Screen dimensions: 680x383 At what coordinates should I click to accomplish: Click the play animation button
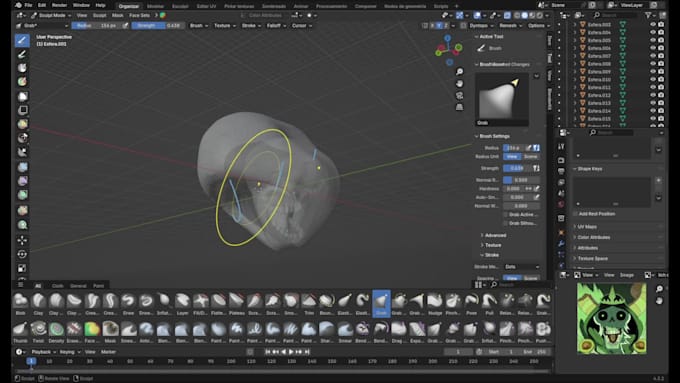pos(291,352)
